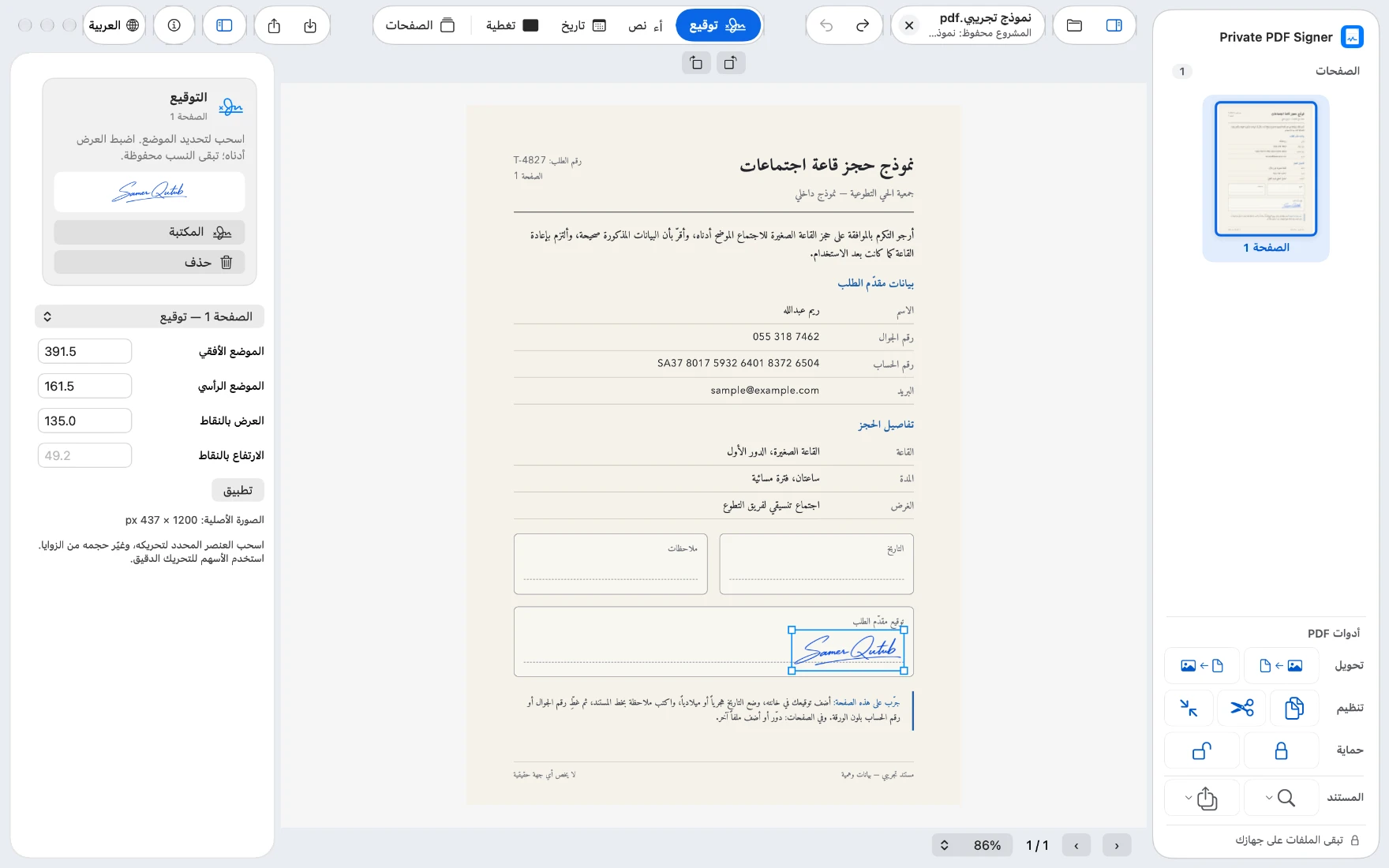
Task: Open the الصفحات pages tool
Action: 421,25
